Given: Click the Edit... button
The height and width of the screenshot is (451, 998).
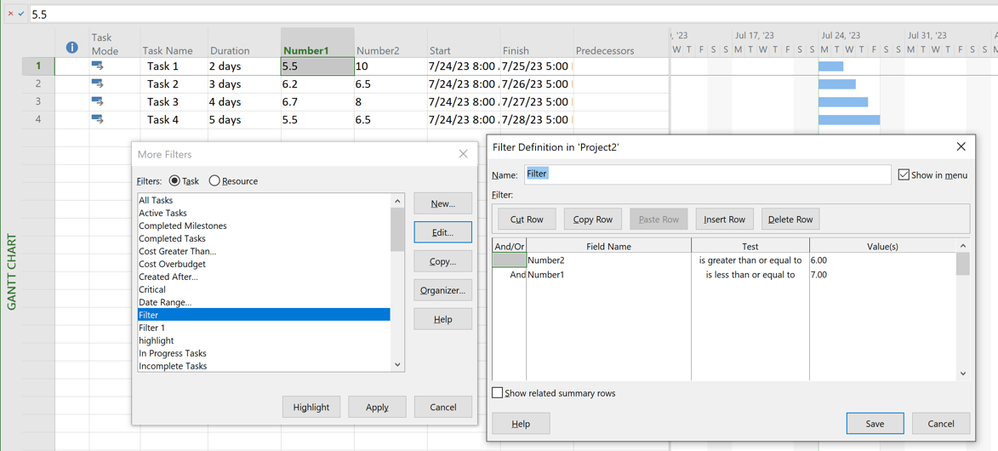Looking at the screenshot, I should 443,232.
